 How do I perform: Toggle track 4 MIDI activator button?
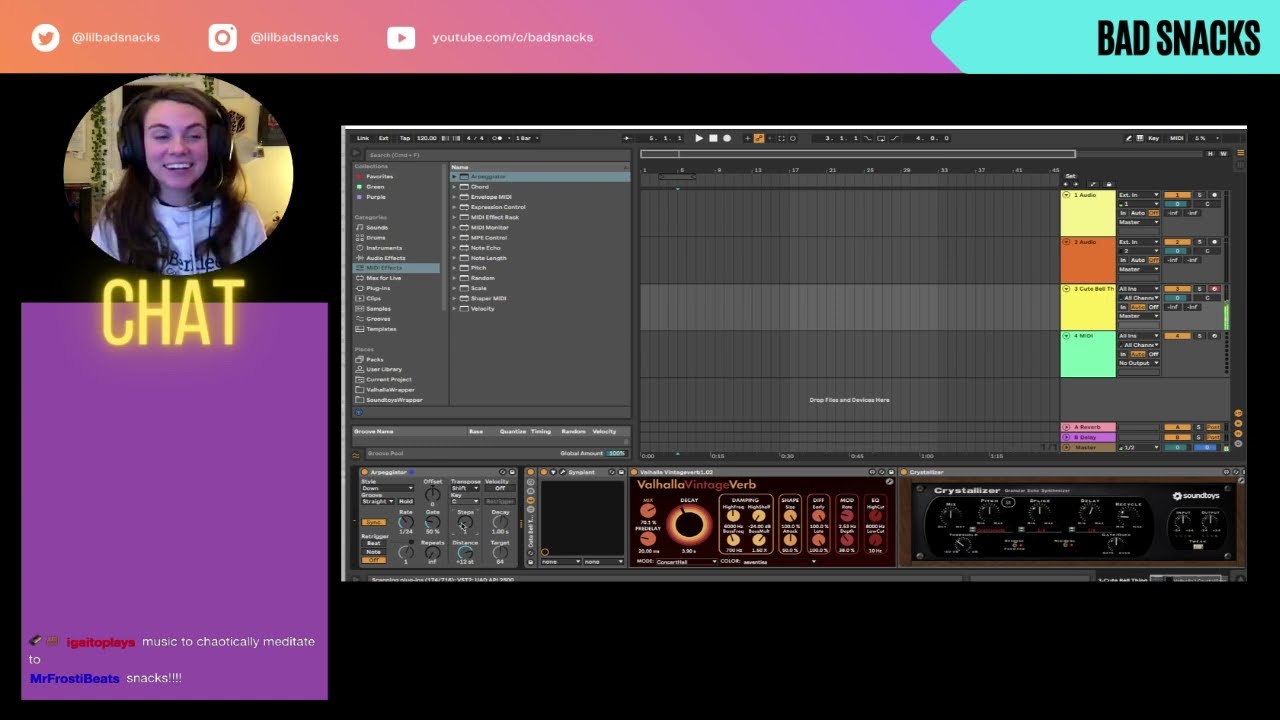click(1177, 336)
